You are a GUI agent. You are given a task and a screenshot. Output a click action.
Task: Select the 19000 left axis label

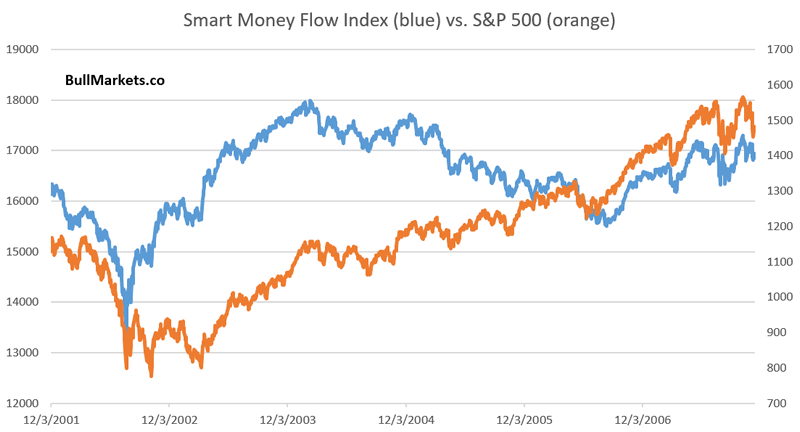point(22,49)
